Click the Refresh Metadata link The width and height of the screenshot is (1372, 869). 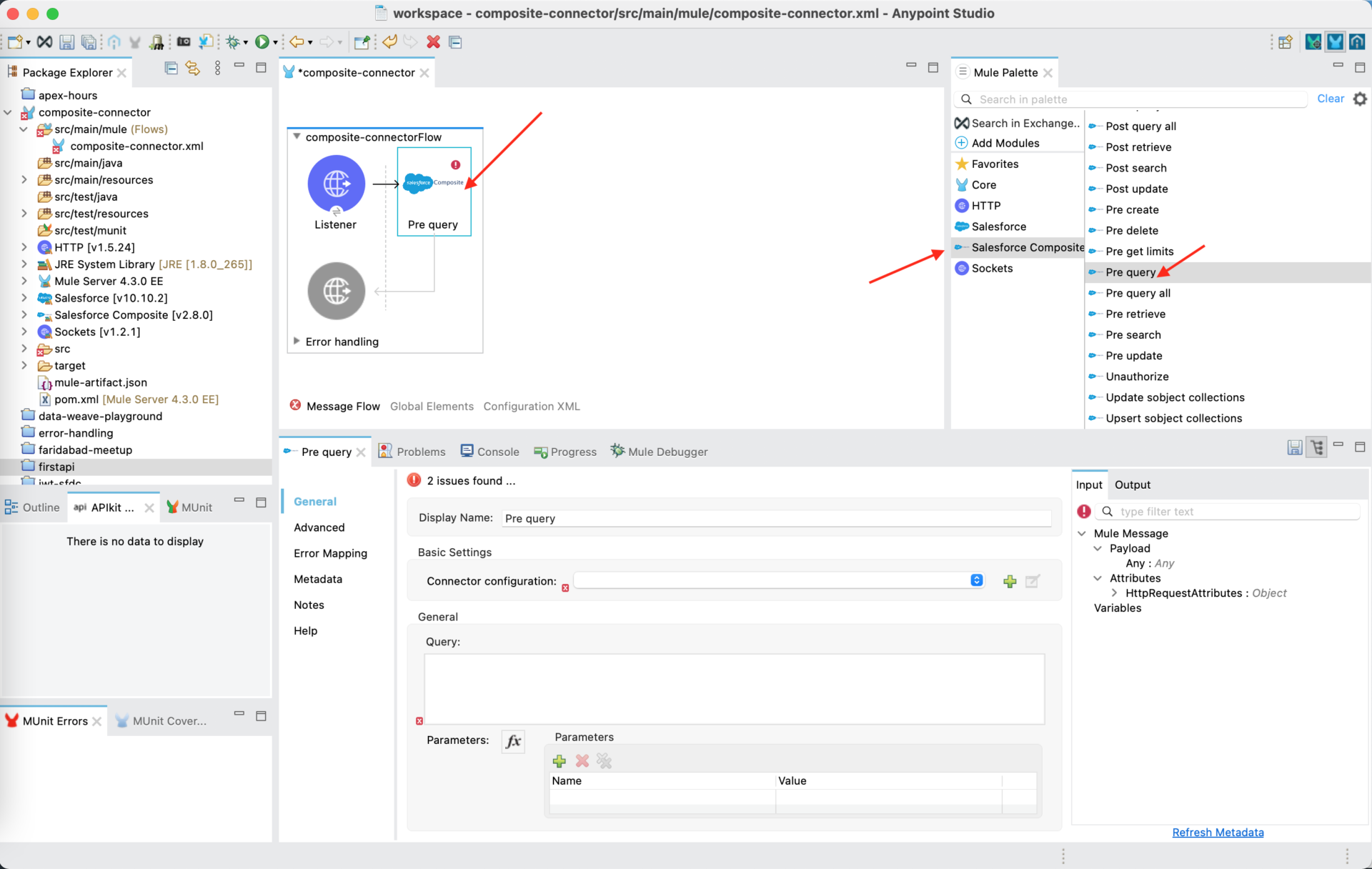[1217, 833]
